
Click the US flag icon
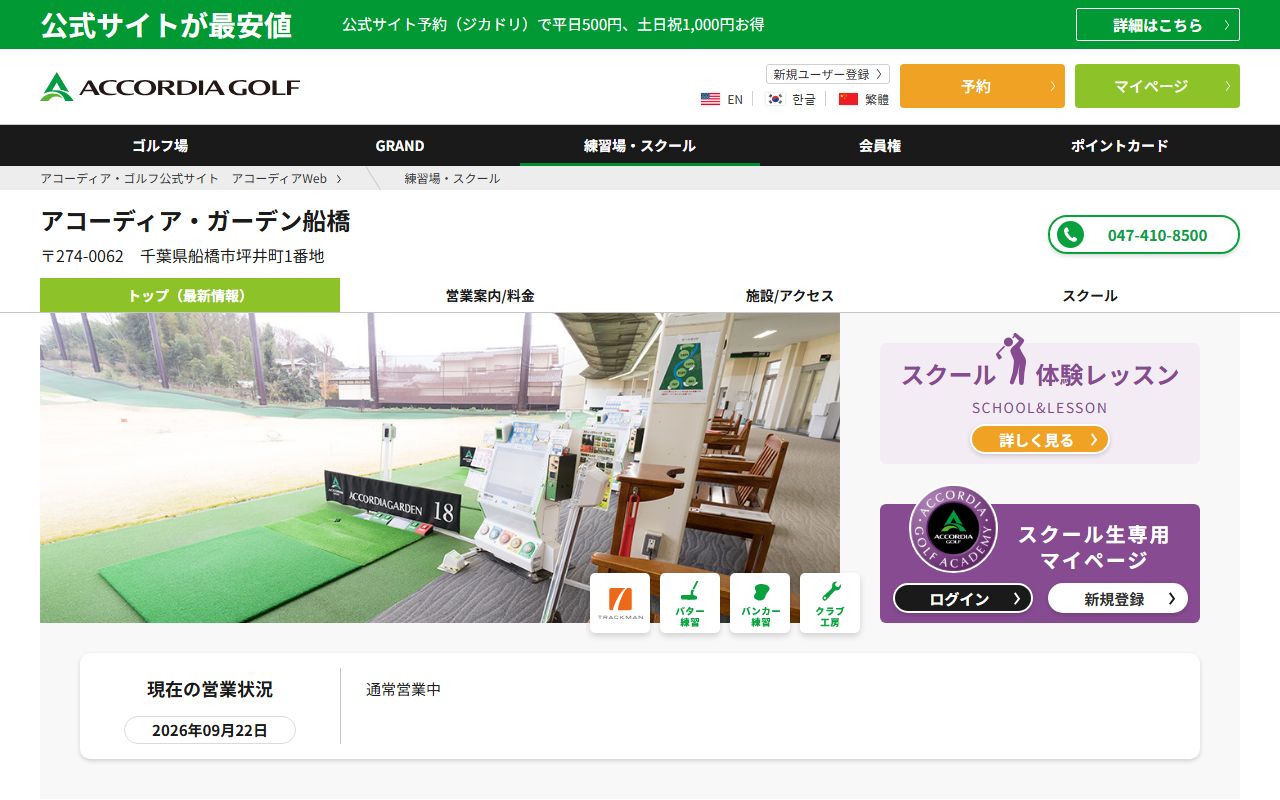point(710,99)
